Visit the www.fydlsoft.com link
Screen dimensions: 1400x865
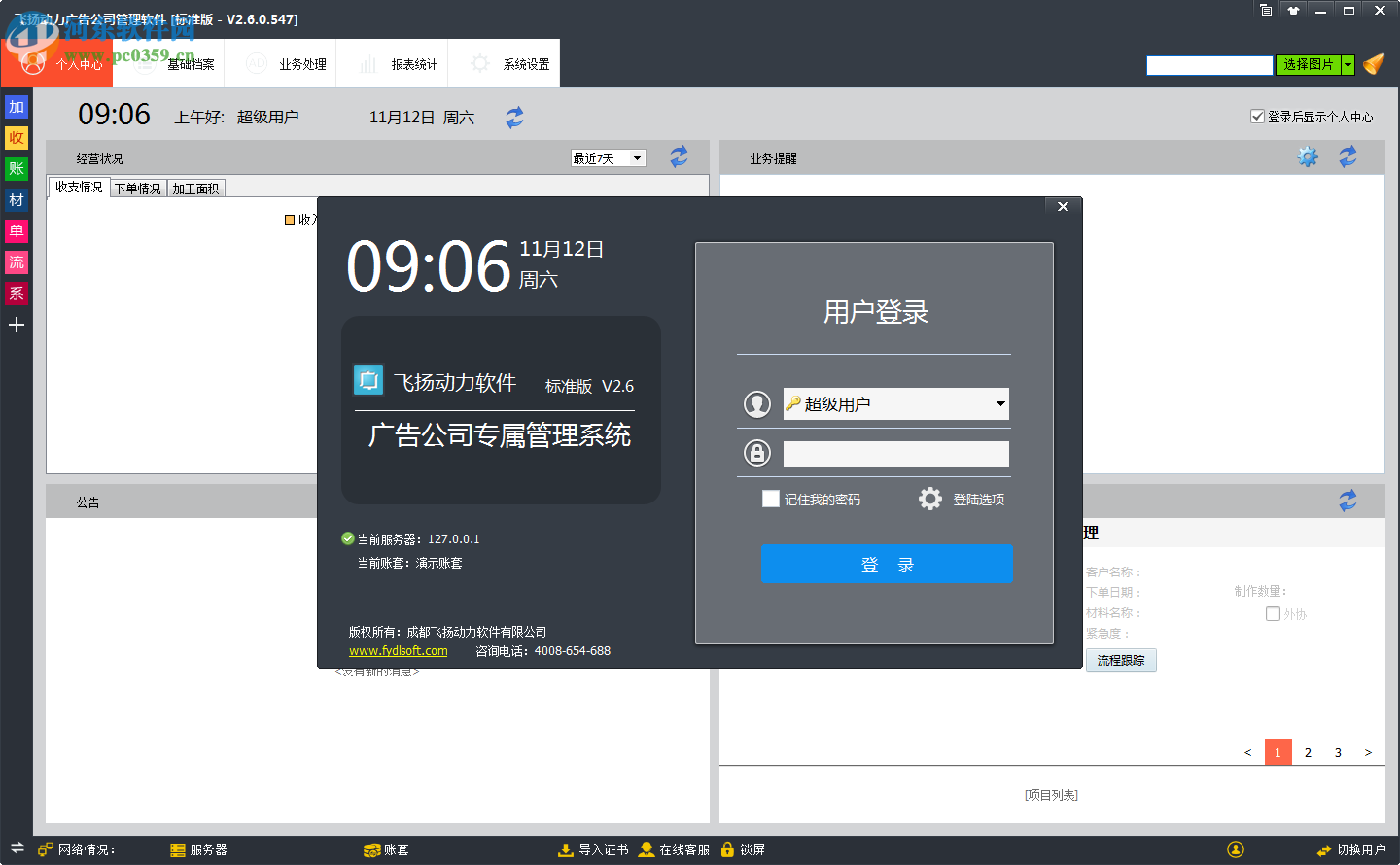click(x=398, y=651)
